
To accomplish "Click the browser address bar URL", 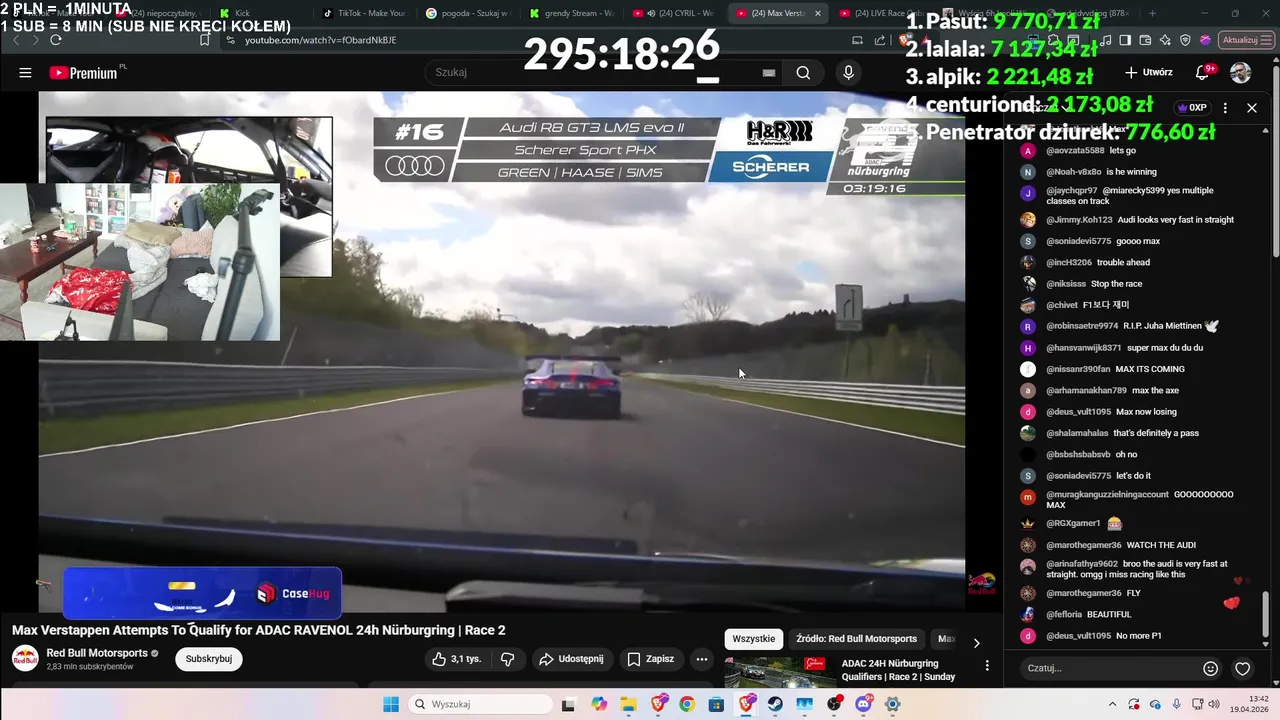I will coord(321,40).
